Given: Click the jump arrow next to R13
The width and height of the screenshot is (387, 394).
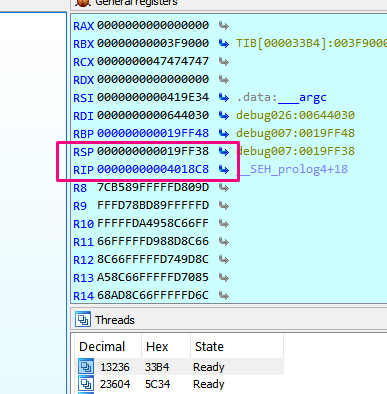Looking at the screenshot, I should click(224, 278).
